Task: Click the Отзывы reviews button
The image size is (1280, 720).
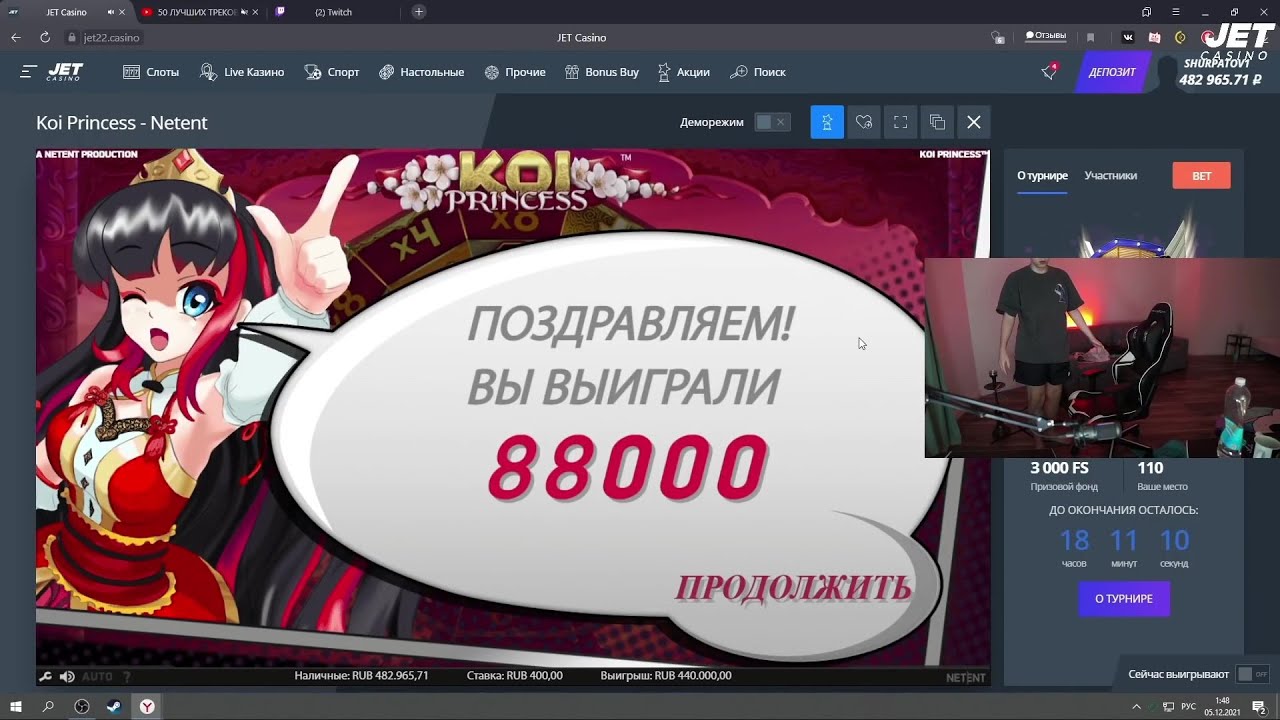Action: (x=1046, y=36)
